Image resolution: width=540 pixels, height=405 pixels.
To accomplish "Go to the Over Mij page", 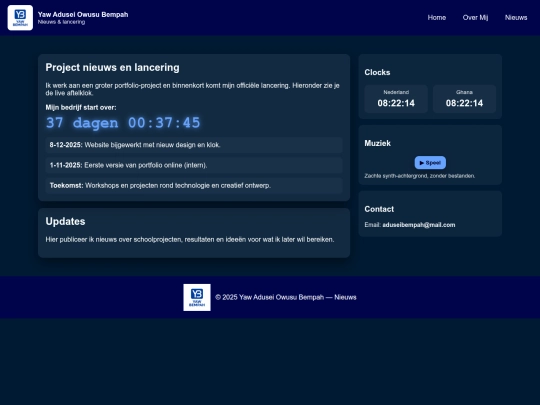I will pos(475,18).
